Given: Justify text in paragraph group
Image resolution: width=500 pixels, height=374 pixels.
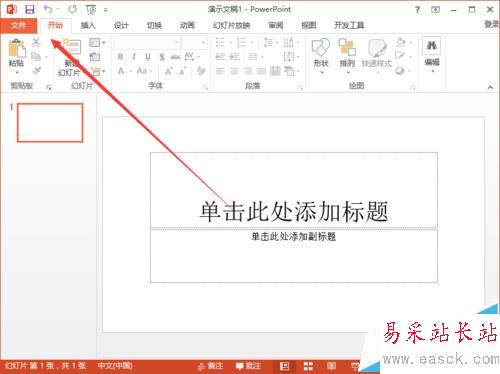Looking at the screenshot, I should click(261, 71).
